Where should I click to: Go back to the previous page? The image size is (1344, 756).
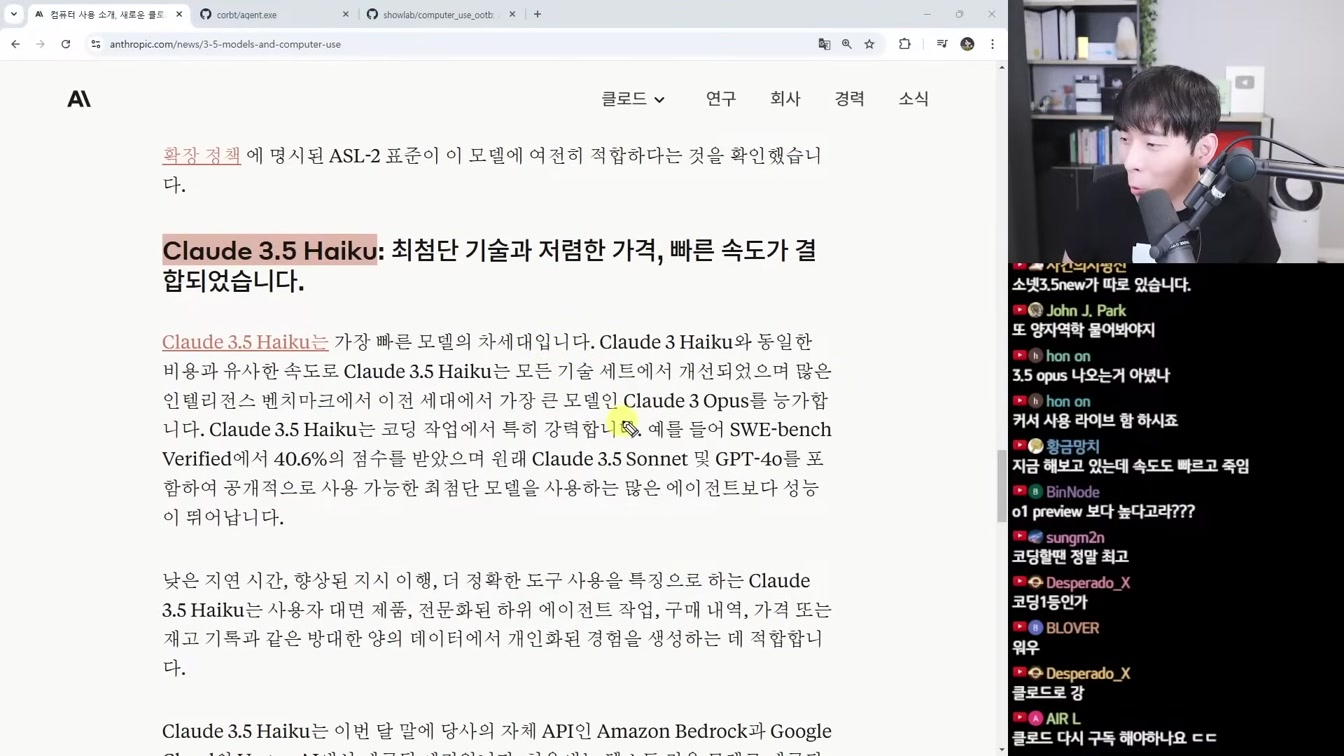(16, 44)
